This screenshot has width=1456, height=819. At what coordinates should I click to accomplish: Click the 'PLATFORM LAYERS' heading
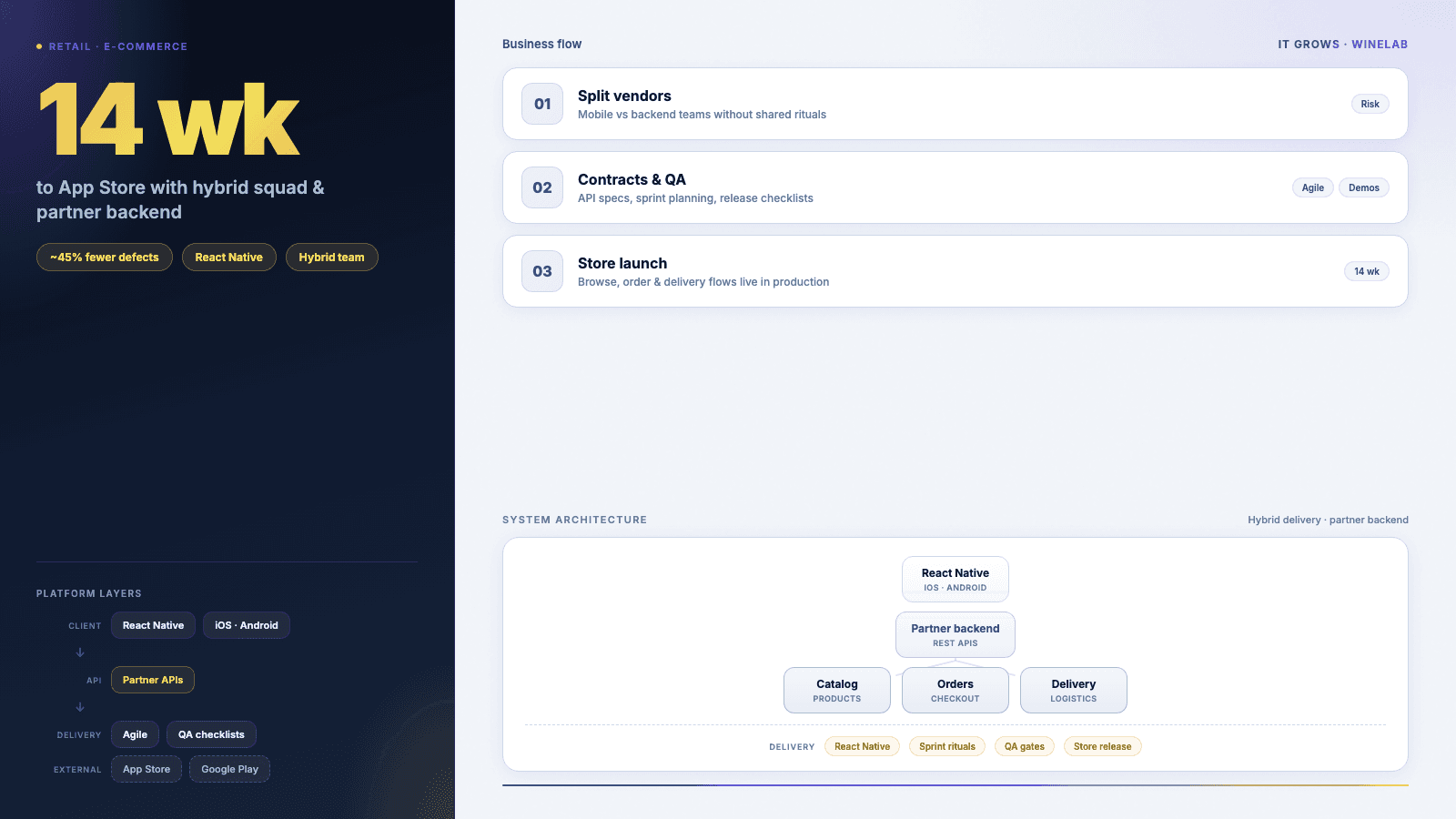89,593
